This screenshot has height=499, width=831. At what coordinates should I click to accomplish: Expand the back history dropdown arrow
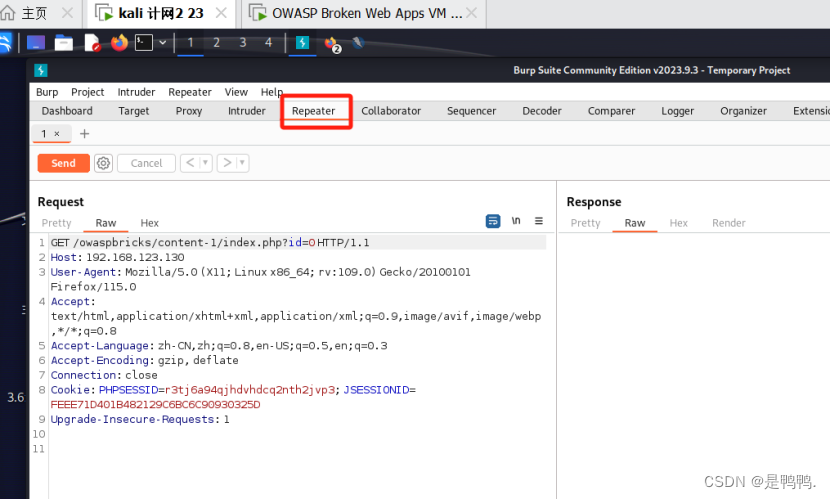pos(206,163)
